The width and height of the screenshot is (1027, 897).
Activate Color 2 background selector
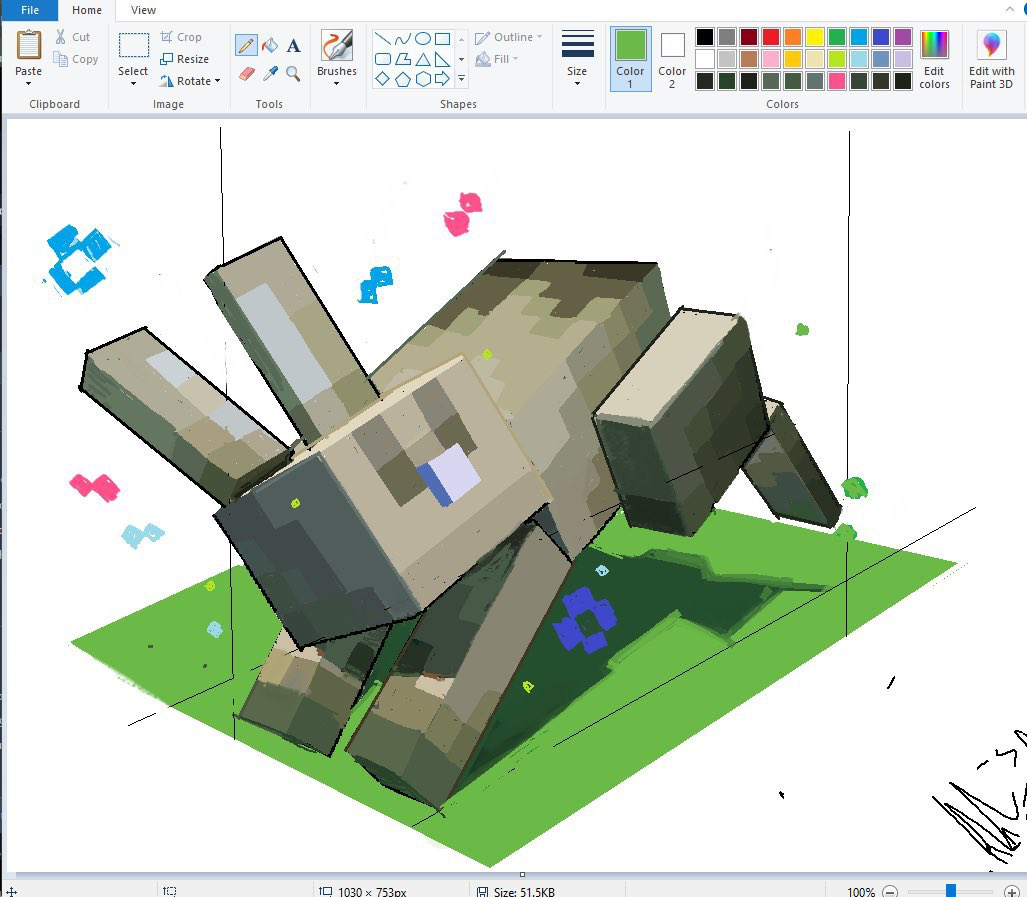tap(672, 59)
